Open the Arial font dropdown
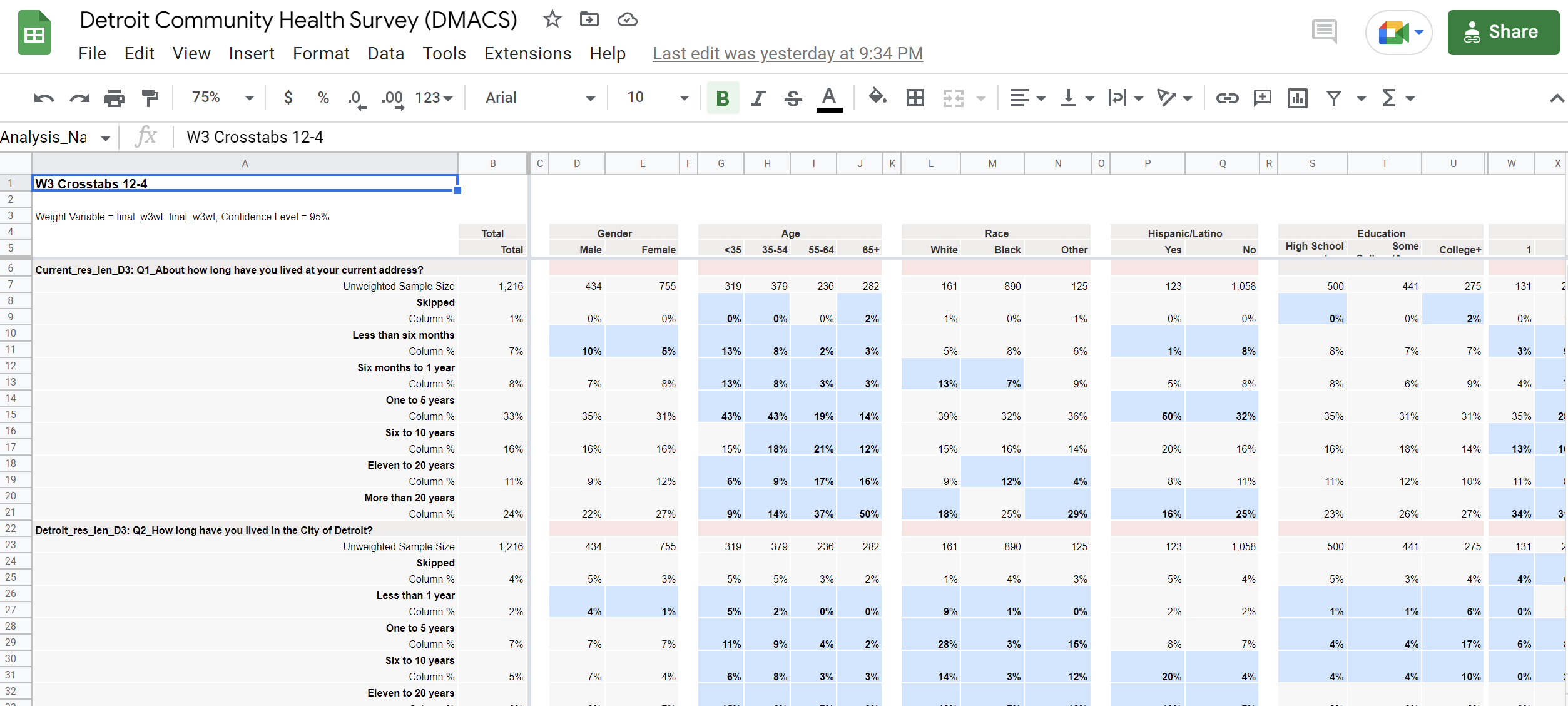Image resolution: width=1568 pixels, height=706 pixels. tap(540, 97)
